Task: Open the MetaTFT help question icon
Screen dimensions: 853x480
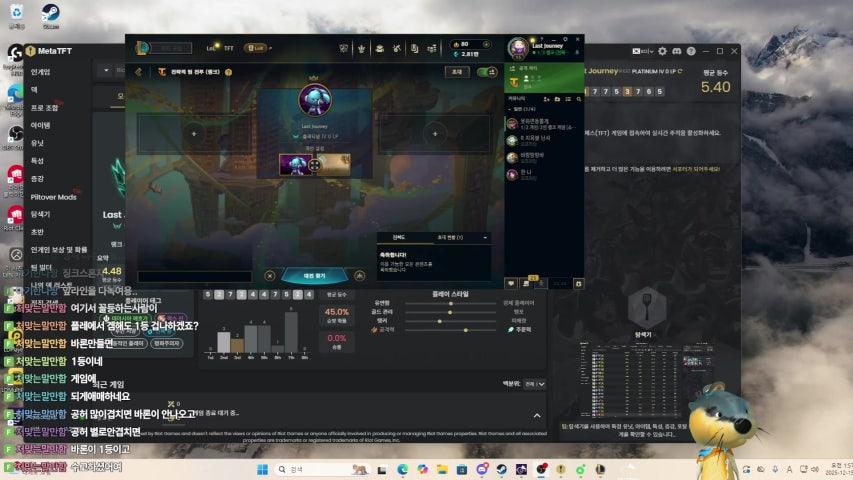Action: click(691, 51)
